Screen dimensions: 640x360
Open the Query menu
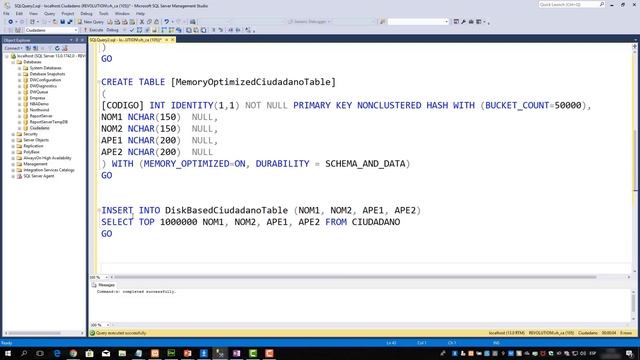point(49,13)
